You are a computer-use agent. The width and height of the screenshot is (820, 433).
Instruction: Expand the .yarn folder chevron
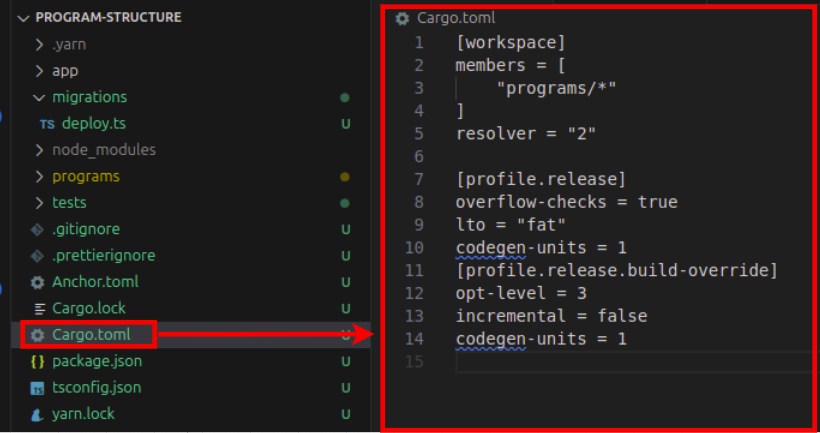coord(39,44)
